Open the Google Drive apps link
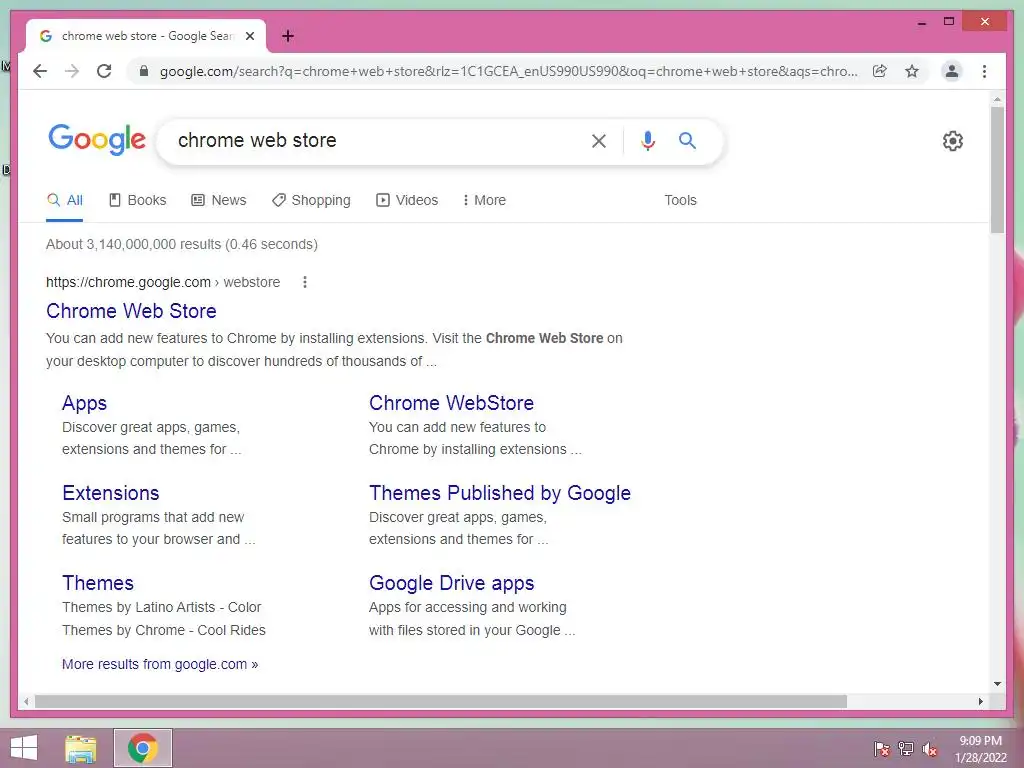The width and height of the screenshot is (1024, 768). (451, 583)
